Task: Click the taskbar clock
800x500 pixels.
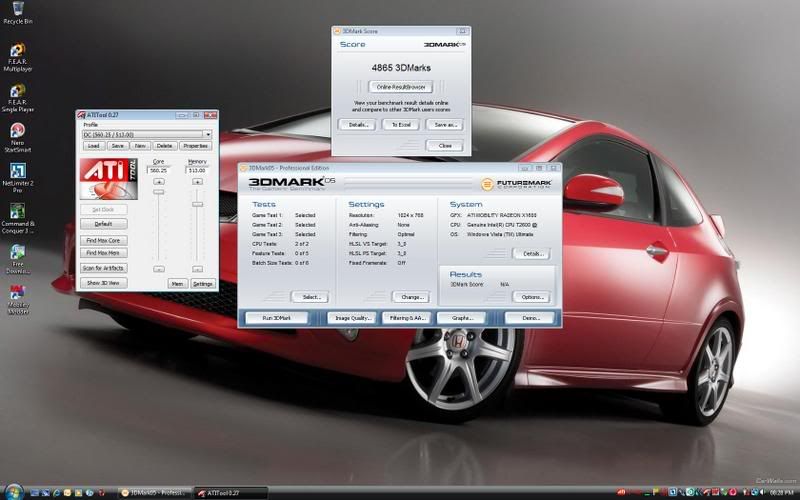Action: coord(782,492)
